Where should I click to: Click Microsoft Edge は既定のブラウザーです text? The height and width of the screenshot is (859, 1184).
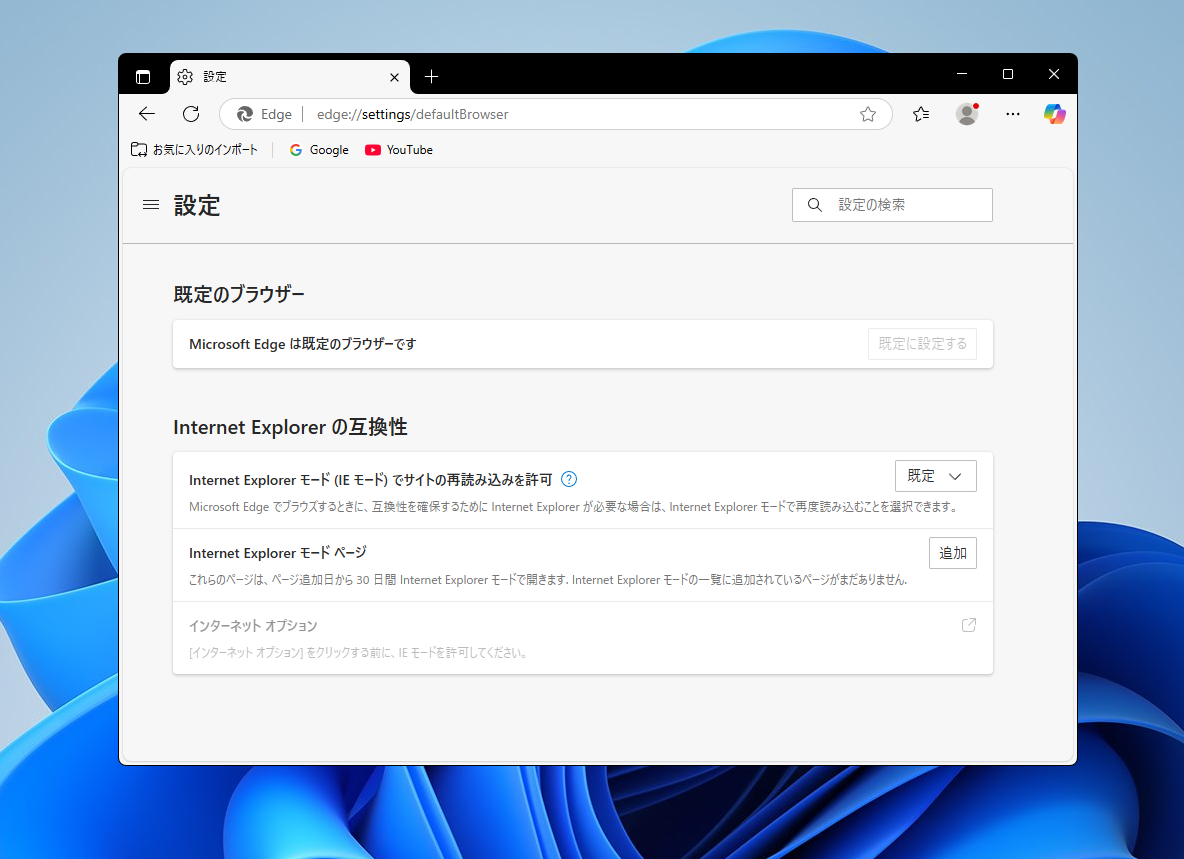pyautogui.click(x=302, y=344)
